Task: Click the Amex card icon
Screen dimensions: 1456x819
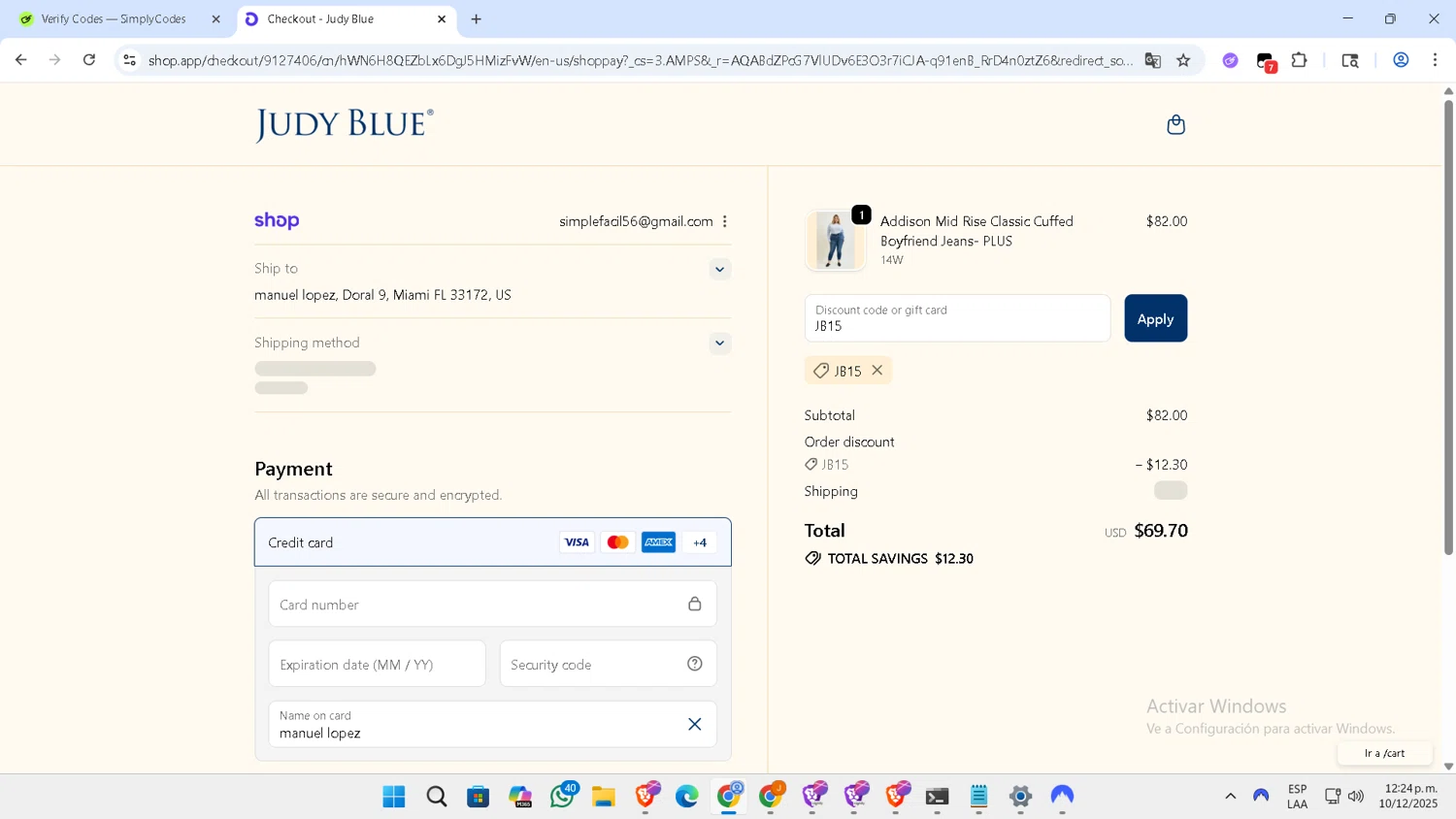Action: click(658, 542)
